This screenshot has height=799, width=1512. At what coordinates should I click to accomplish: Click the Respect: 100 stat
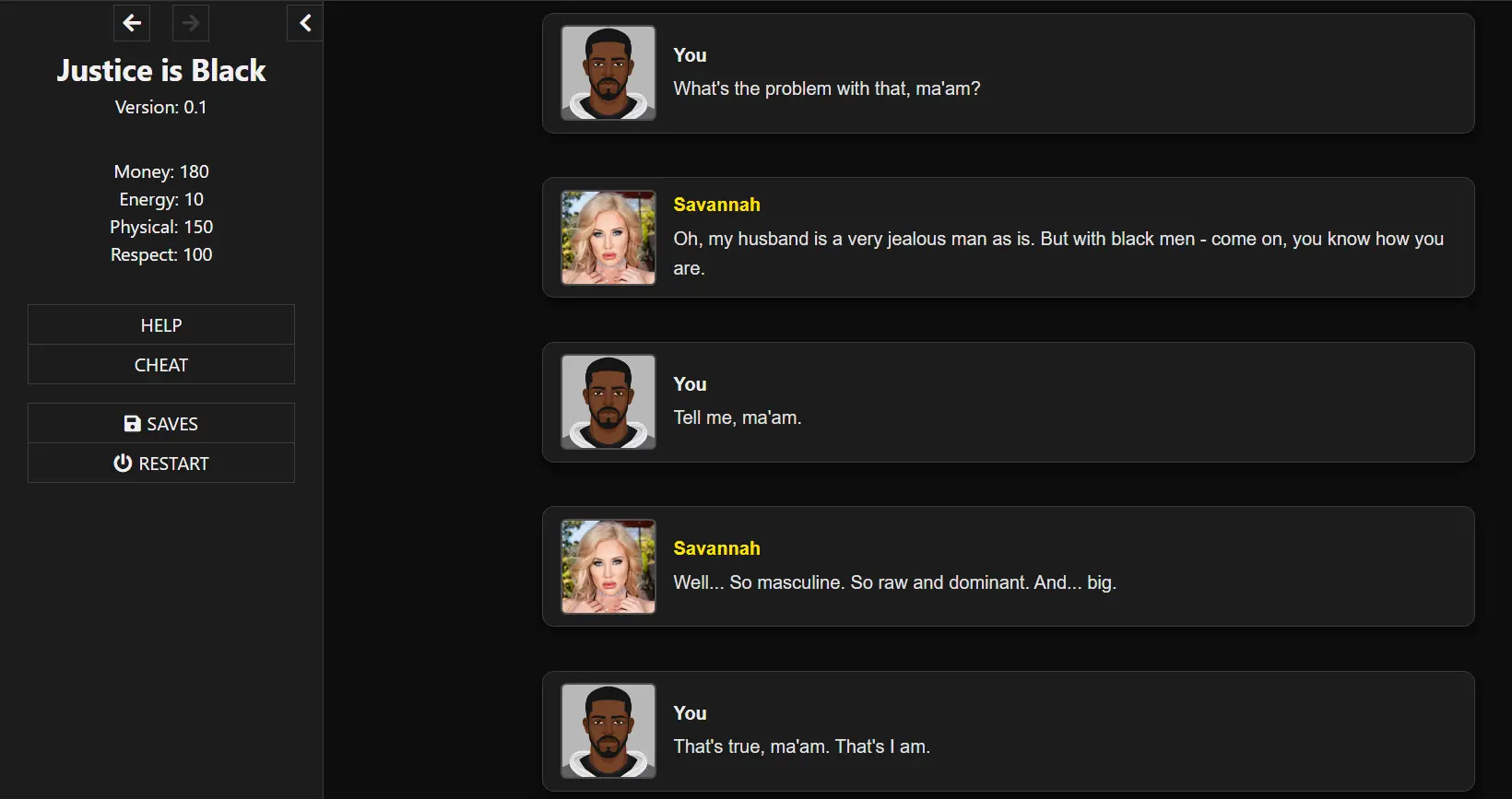click(x=161, y=254)
